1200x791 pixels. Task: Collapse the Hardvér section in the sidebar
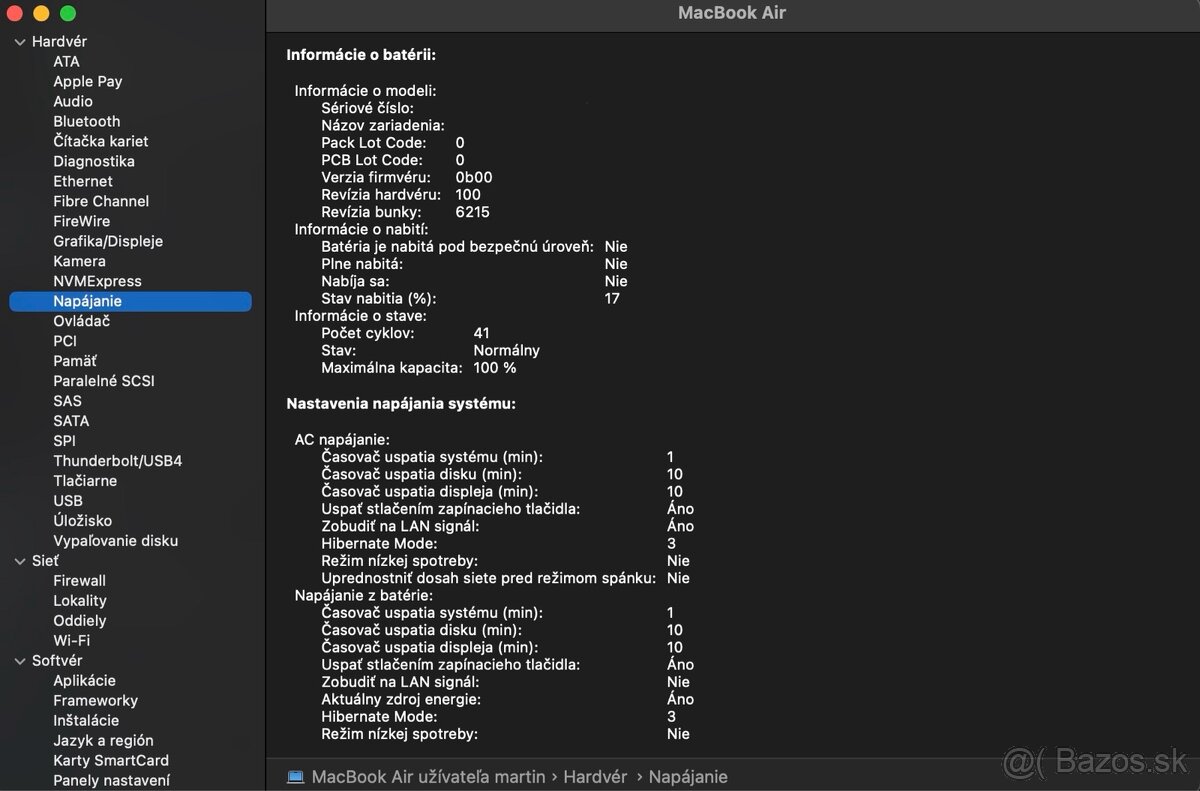click(20, 42)
